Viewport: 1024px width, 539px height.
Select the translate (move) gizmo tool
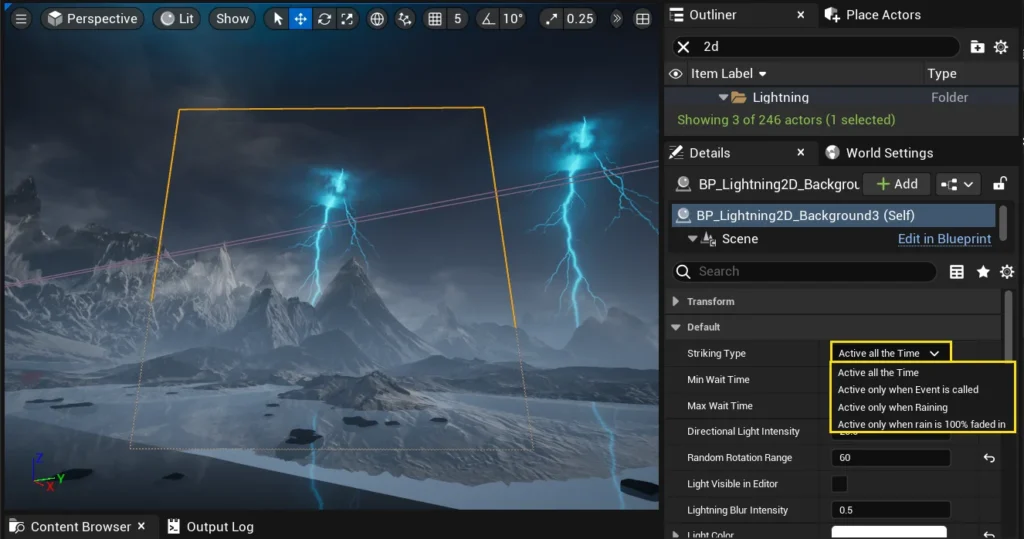[301, 19]
